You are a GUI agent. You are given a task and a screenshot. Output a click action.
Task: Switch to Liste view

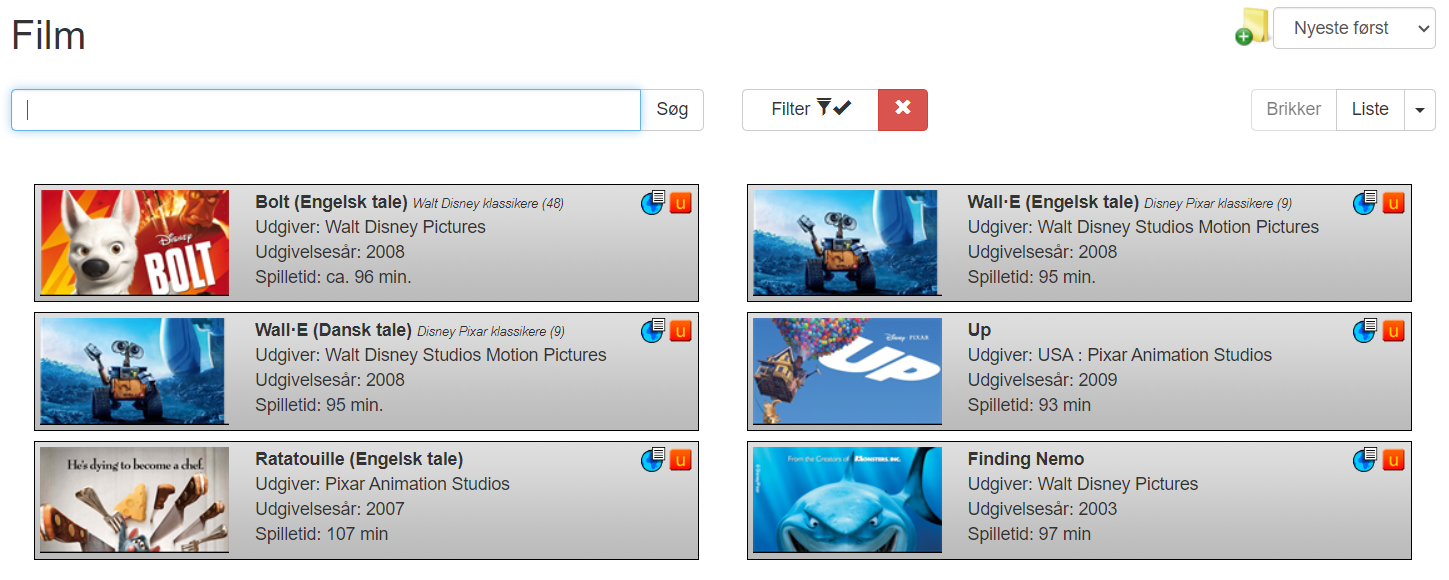(1369, 110)
